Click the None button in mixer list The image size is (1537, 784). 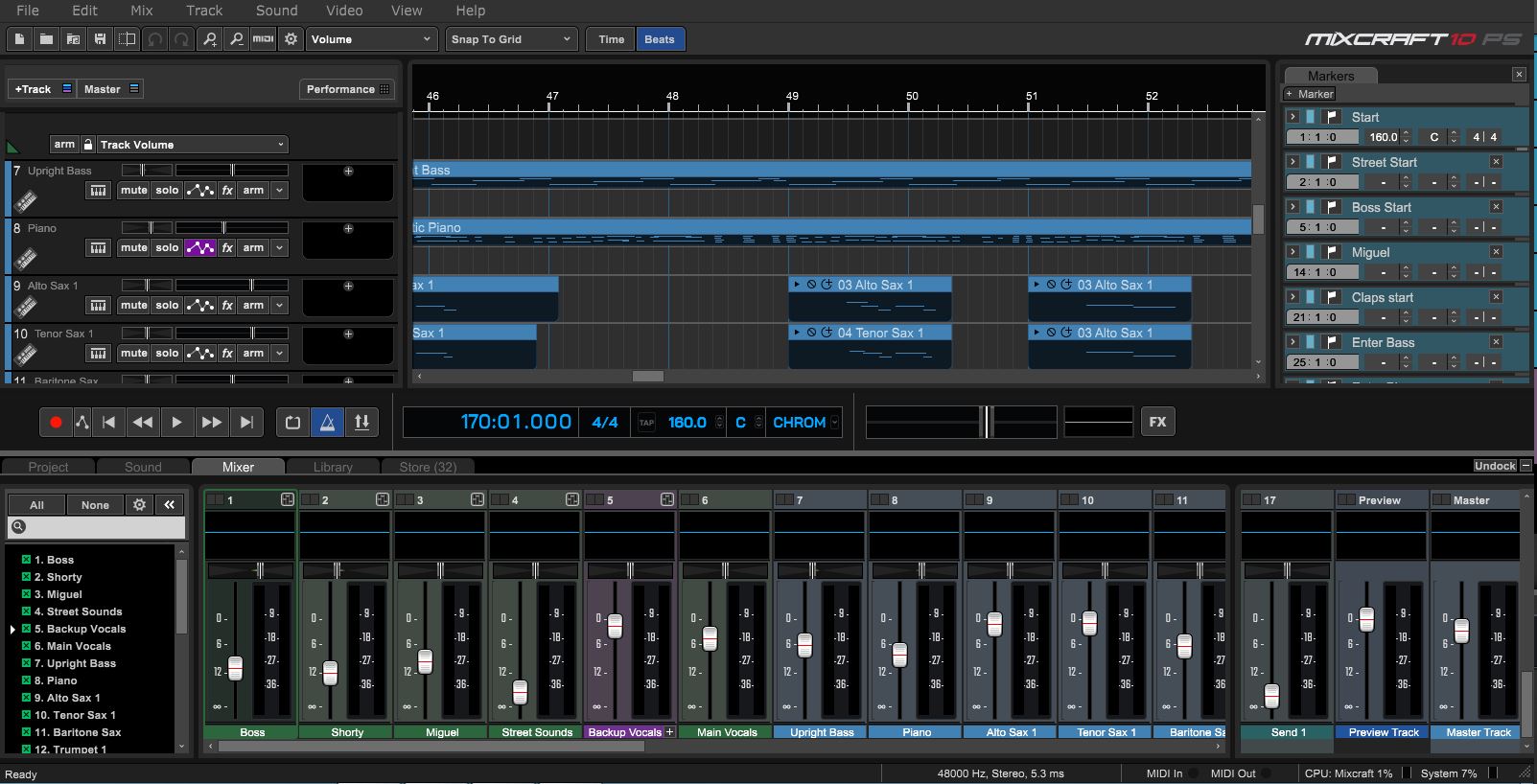(x=95, y=504)
